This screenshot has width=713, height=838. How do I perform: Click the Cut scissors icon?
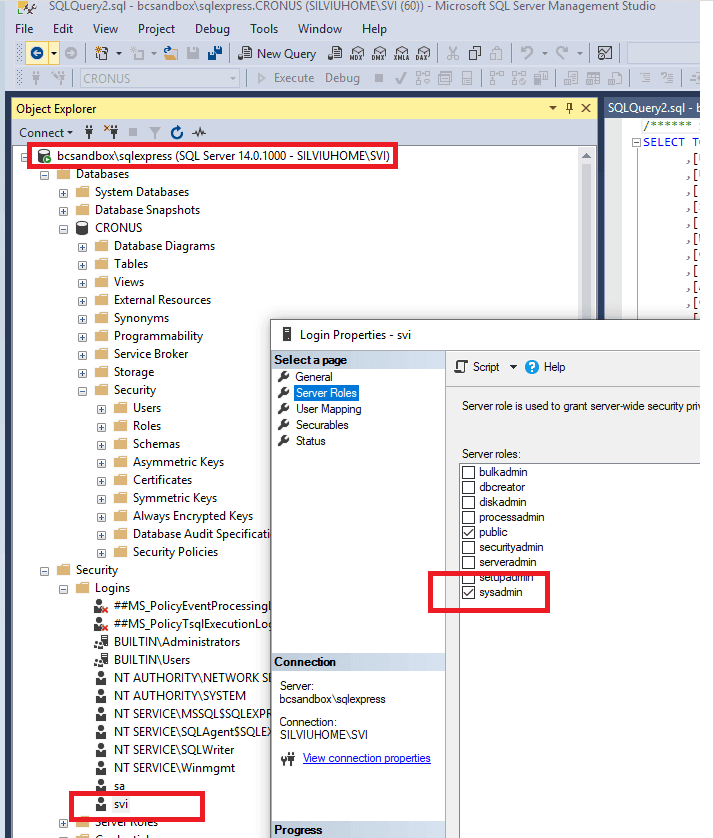[x=453, y=53]
